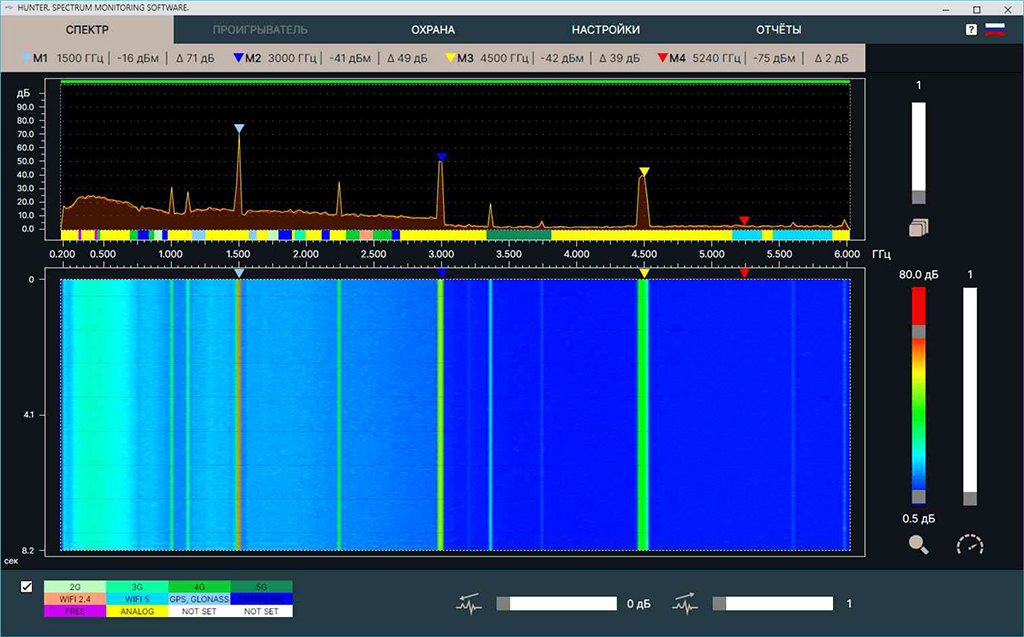
Task: Click the -16 дБм level value
Action: 138,58
